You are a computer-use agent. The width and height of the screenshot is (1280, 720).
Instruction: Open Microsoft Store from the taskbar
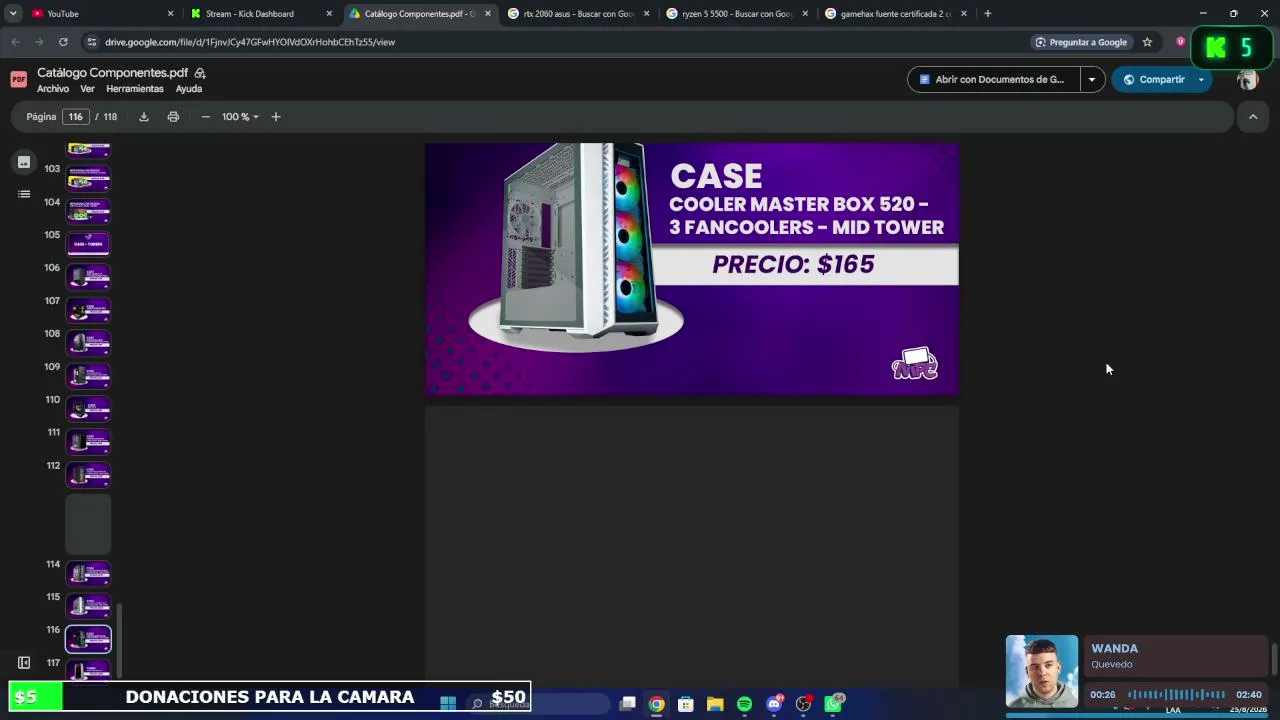(x=686, y=704)
